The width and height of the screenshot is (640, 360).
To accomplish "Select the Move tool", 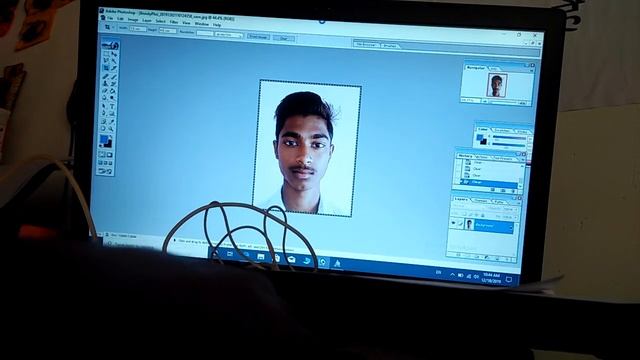I will (114, 54).
